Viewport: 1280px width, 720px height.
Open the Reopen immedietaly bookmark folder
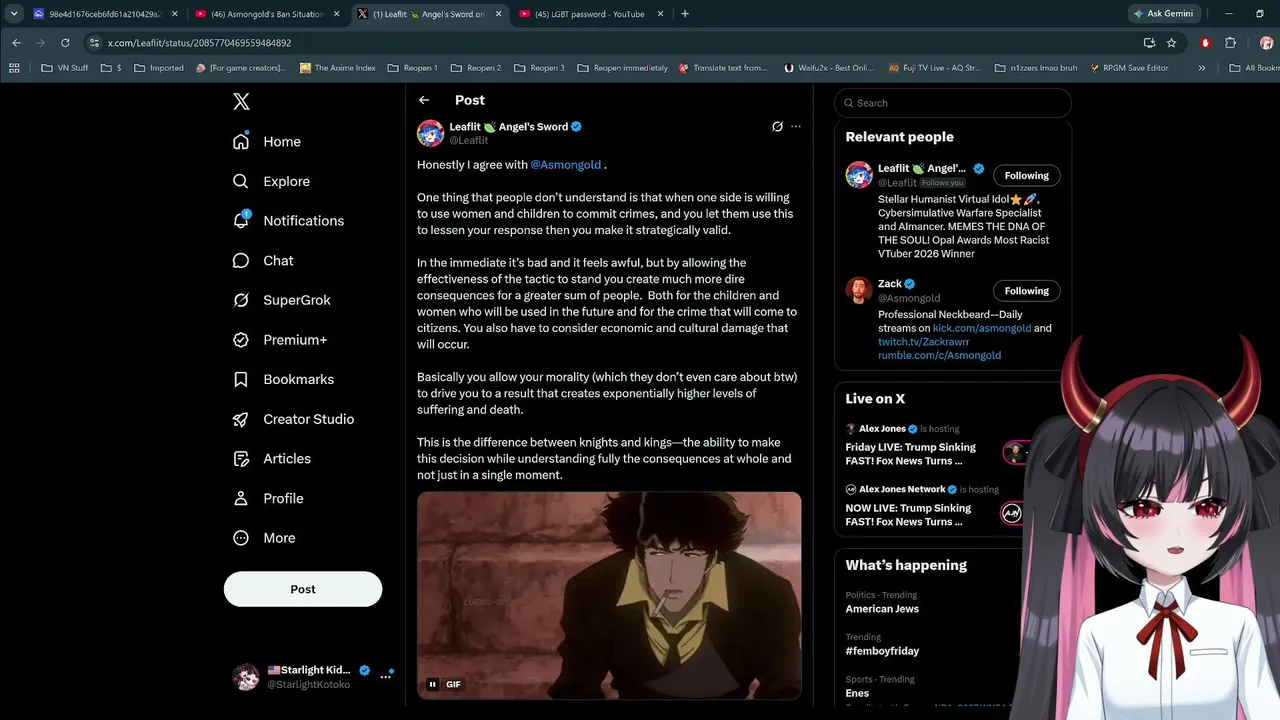622,68
